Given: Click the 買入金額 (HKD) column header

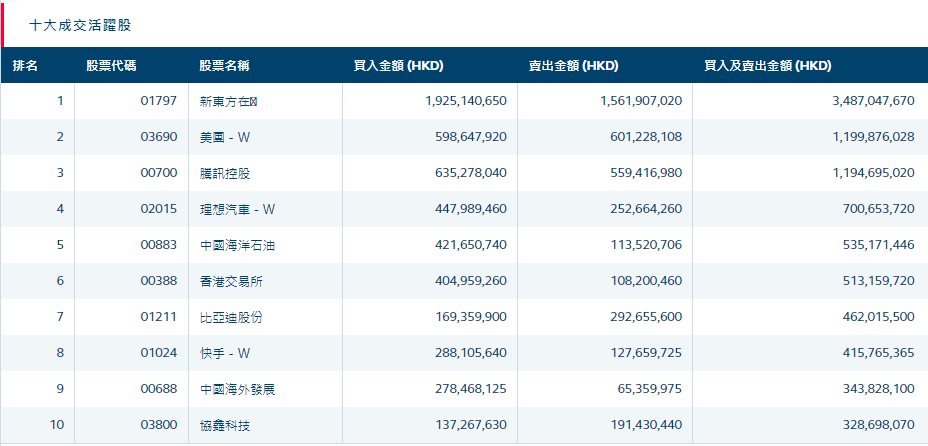Looking at the screenshot, I should pyautogui.click(x=398, y=66).
